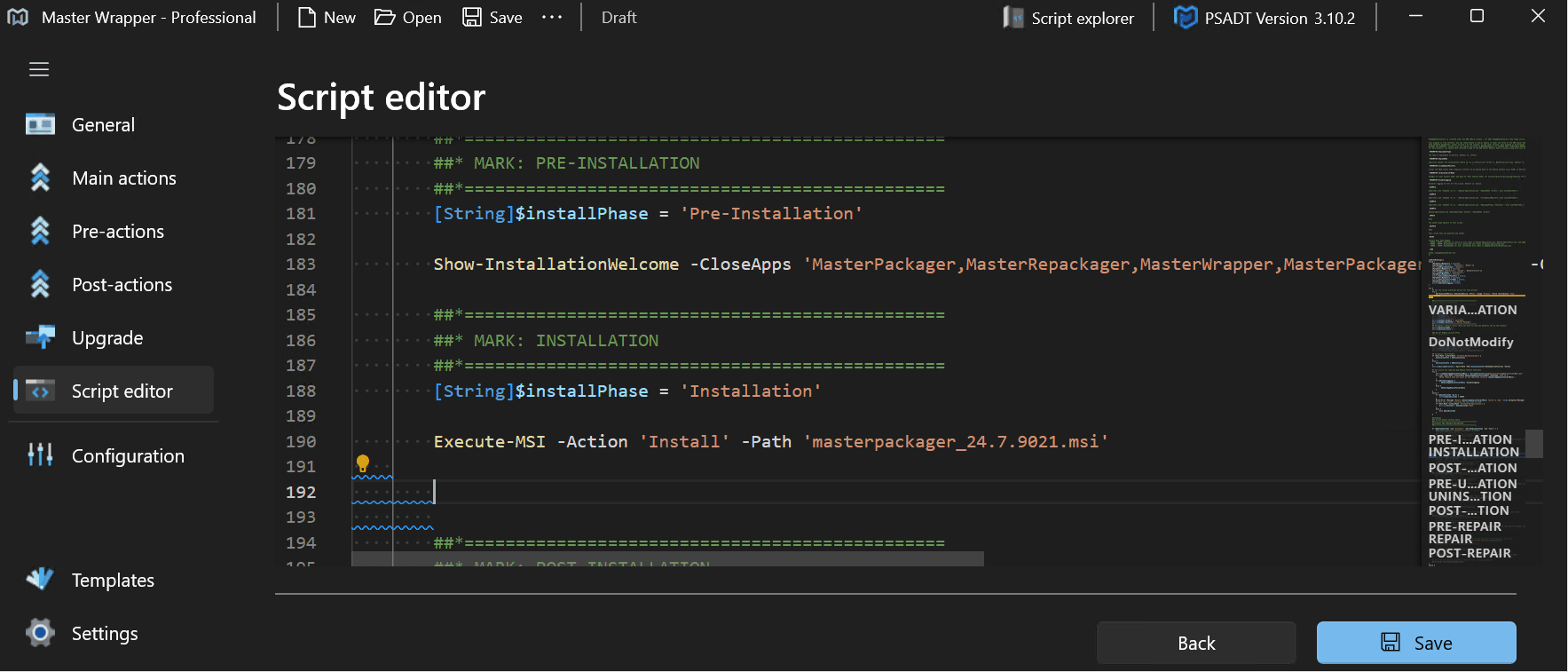Click the Save disk icon in top toolbar
1568x672 pixels.
pos(472,17)
